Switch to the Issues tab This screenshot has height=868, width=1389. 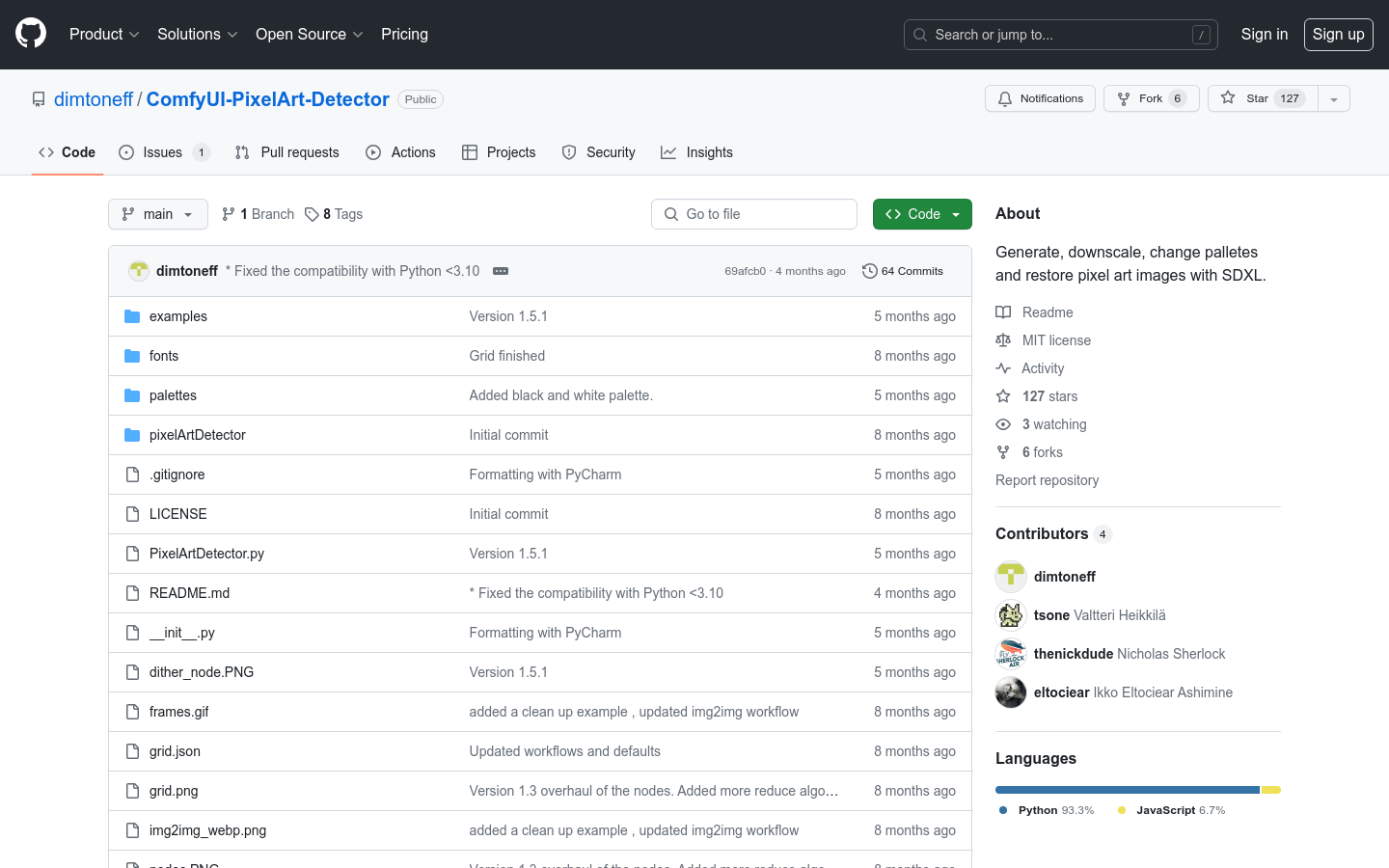point(164,152)
